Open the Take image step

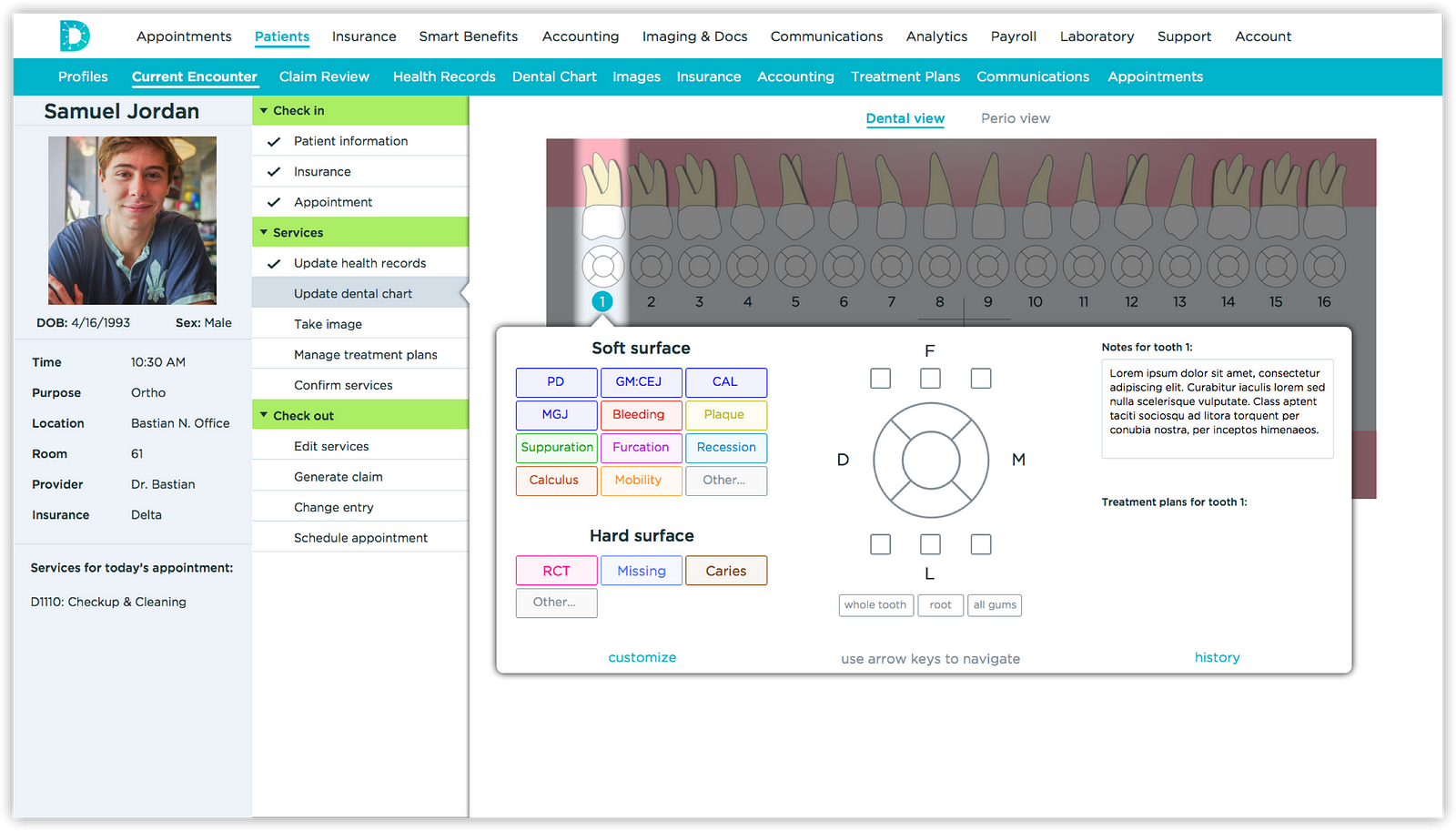click(360, 324)
